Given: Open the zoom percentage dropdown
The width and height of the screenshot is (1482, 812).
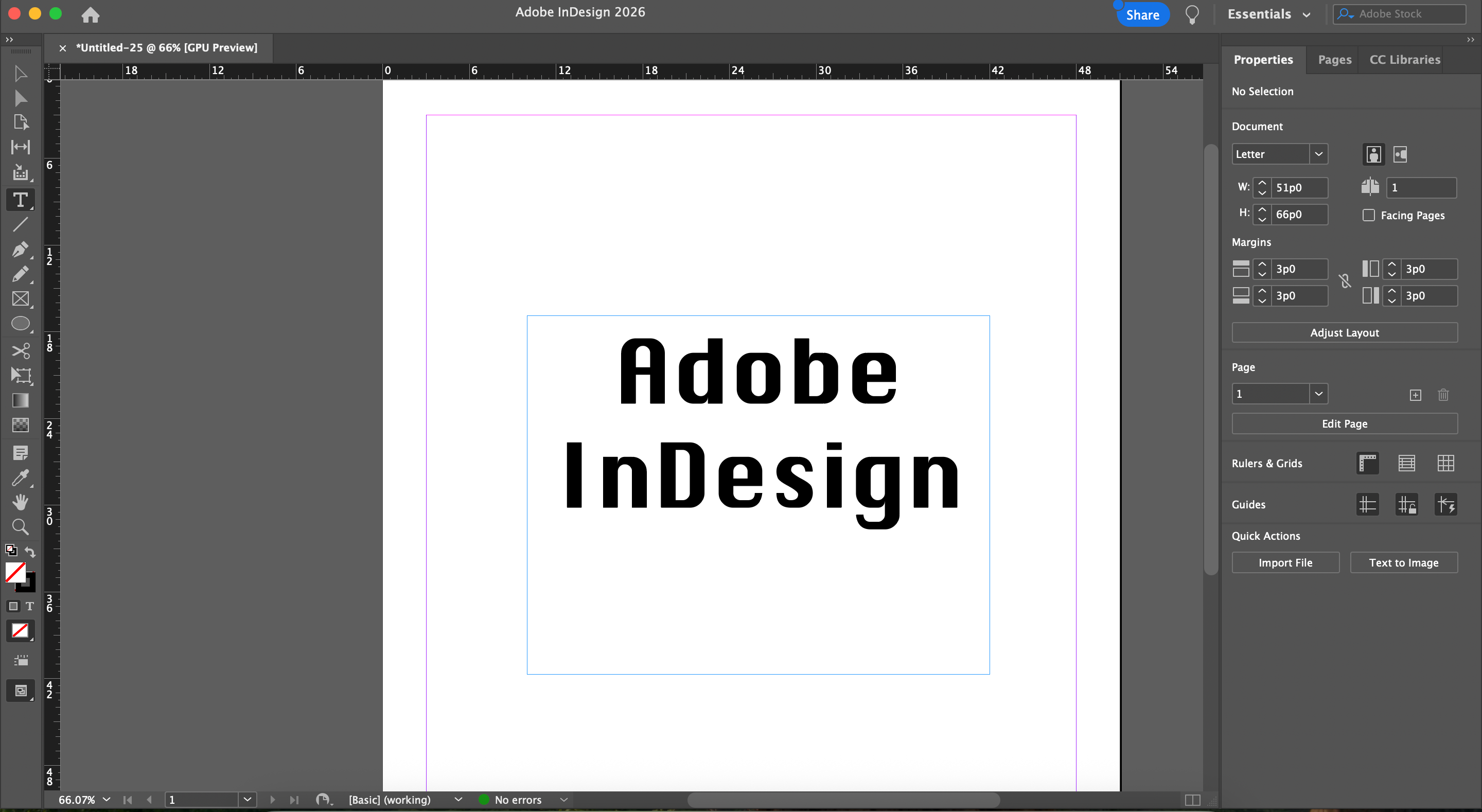Looking at the screenshot, I should [x=107, y=799].
